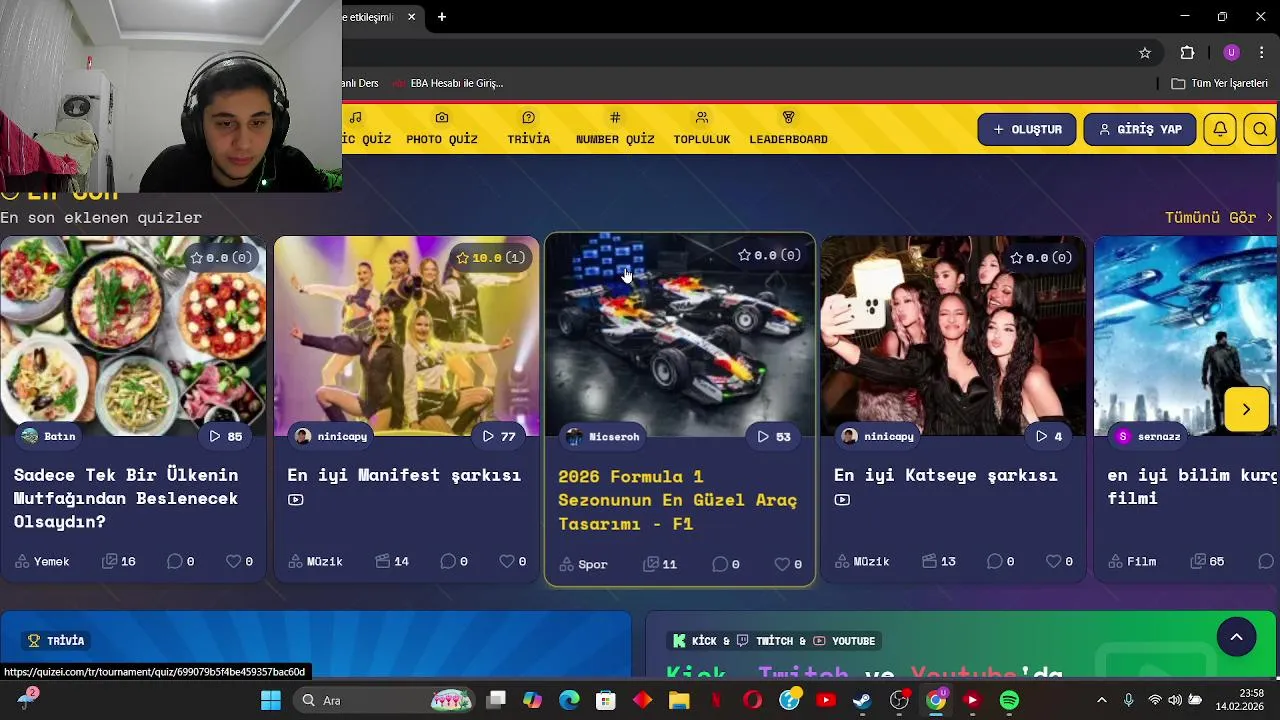
Task: Open Steam from the taskbar
Action: [862, 700]
